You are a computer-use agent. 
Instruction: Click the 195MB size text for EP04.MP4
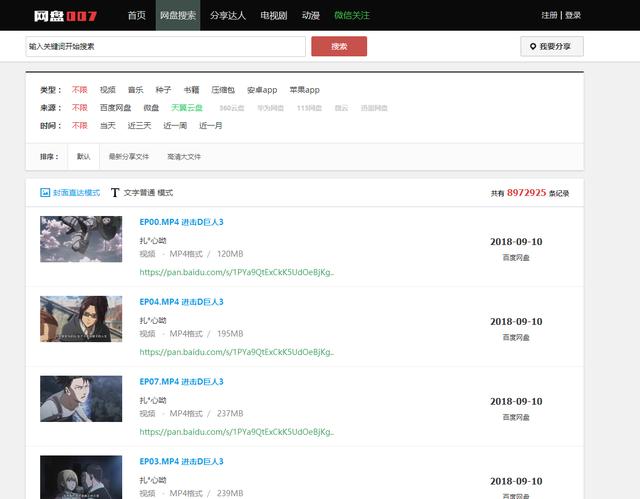tap(230, 334)
